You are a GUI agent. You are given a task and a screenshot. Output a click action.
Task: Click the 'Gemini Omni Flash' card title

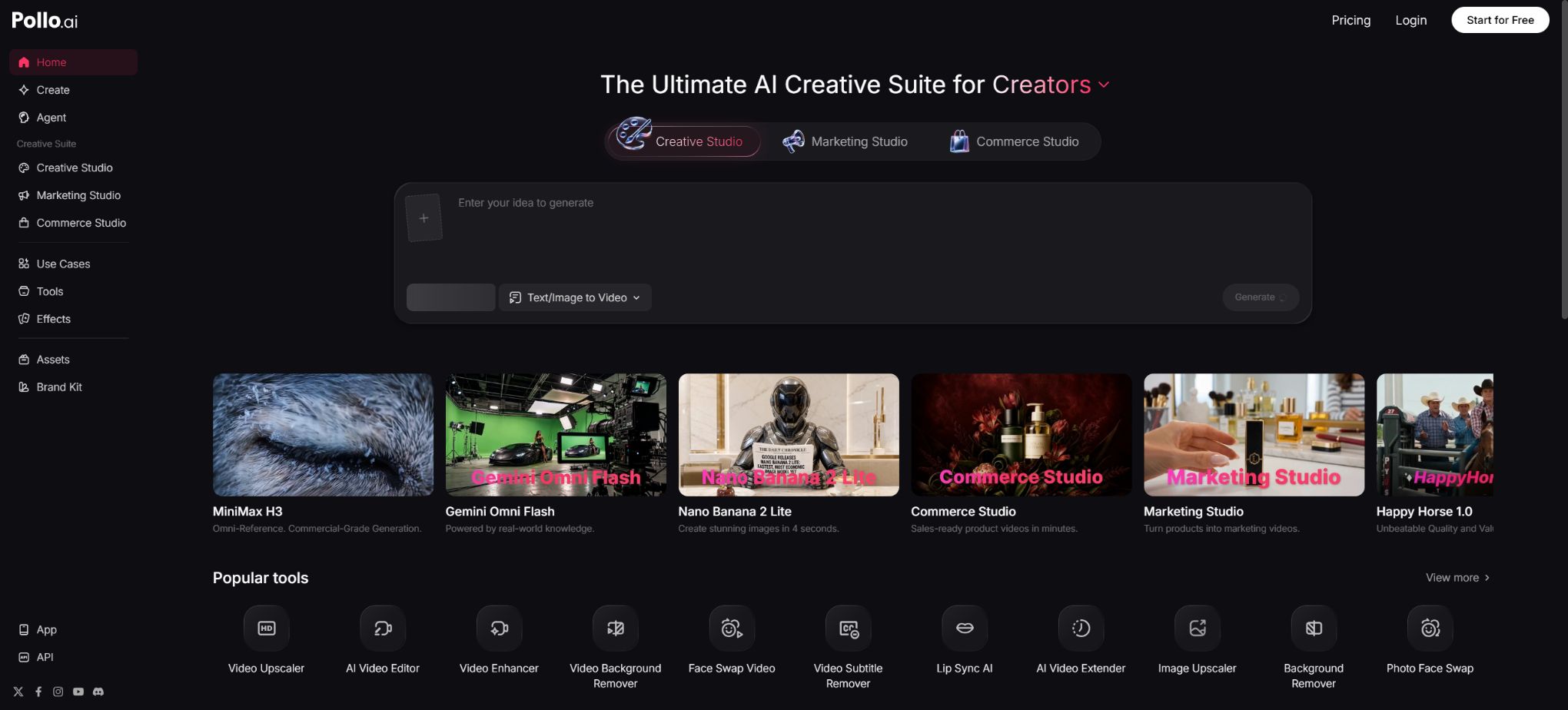(x=500, y=512)
